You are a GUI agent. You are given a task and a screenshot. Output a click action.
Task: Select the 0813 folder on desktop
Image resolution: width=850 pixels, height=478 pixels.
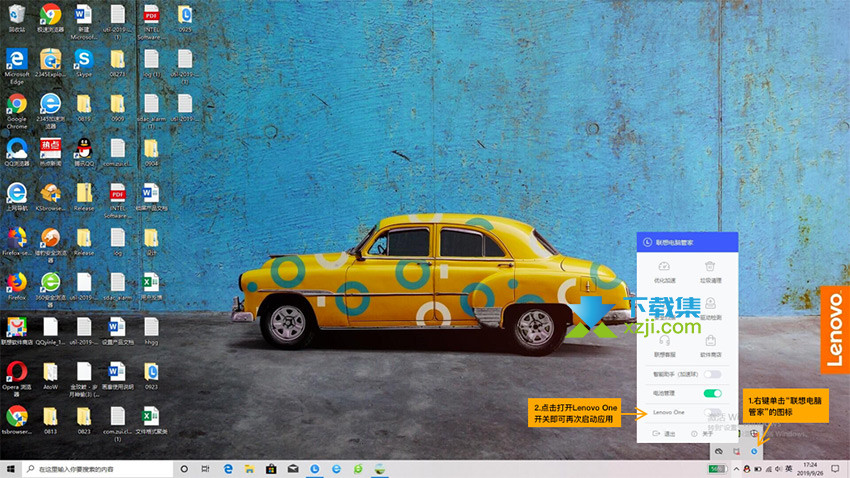tap(50, 420)
